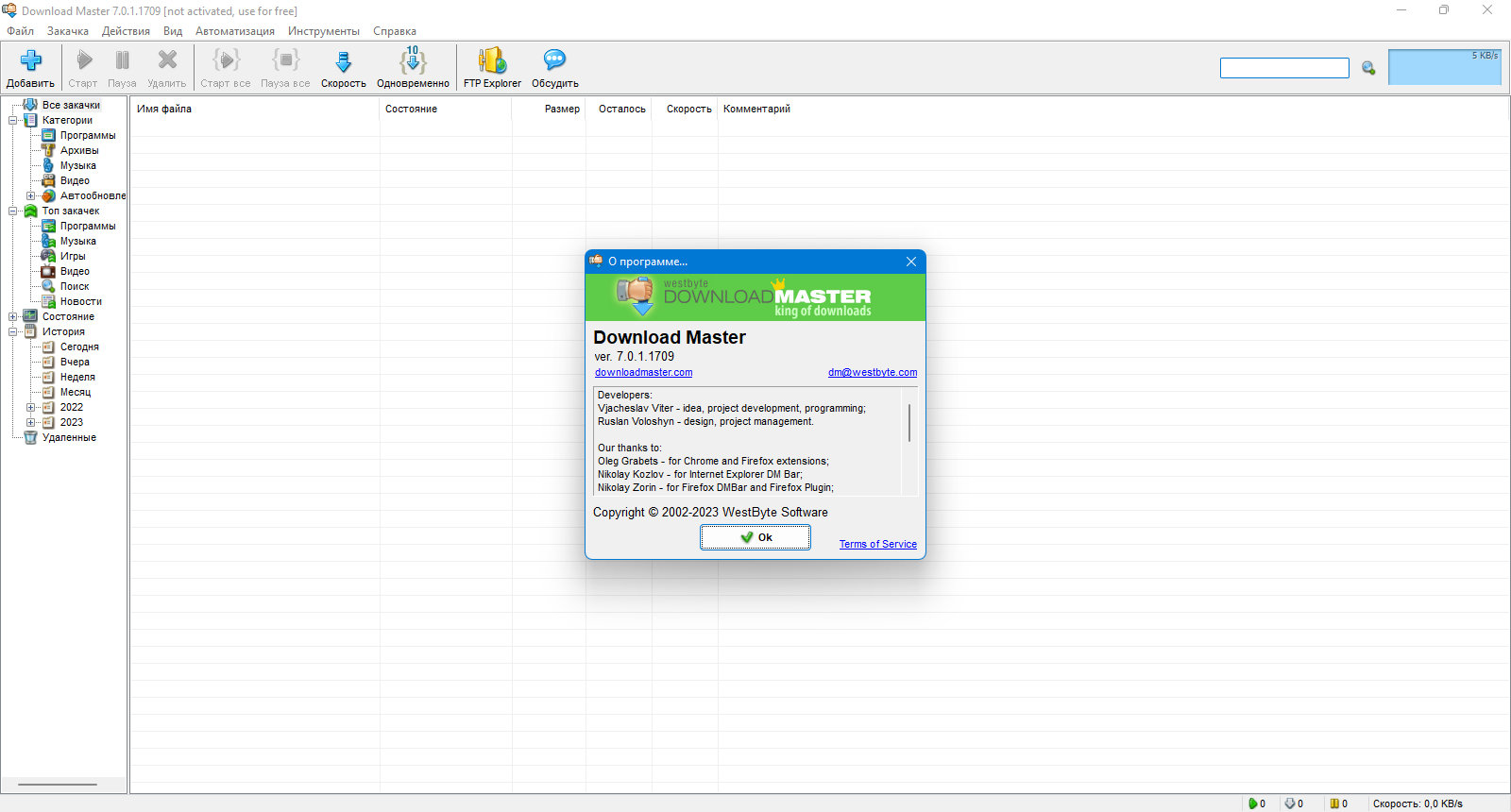Viewport: 1511px width, 812px height.
Task: Click the magnifier search icon beside the search box
Action: (1368, 68)
